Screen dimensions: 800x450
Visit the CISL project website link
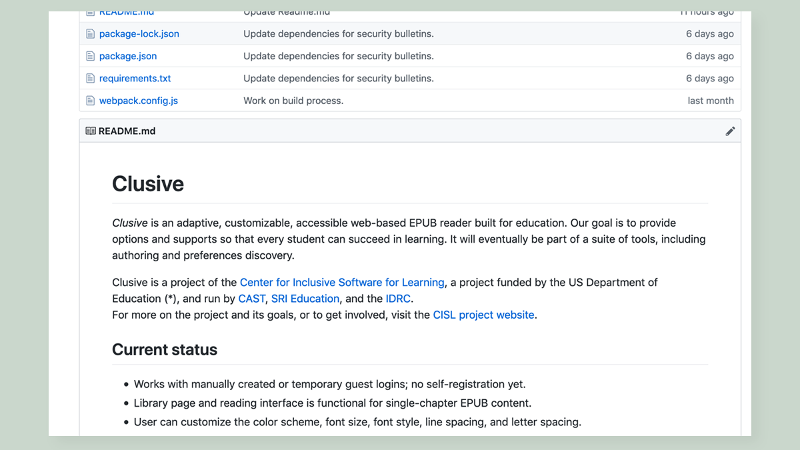coord(483,315)
